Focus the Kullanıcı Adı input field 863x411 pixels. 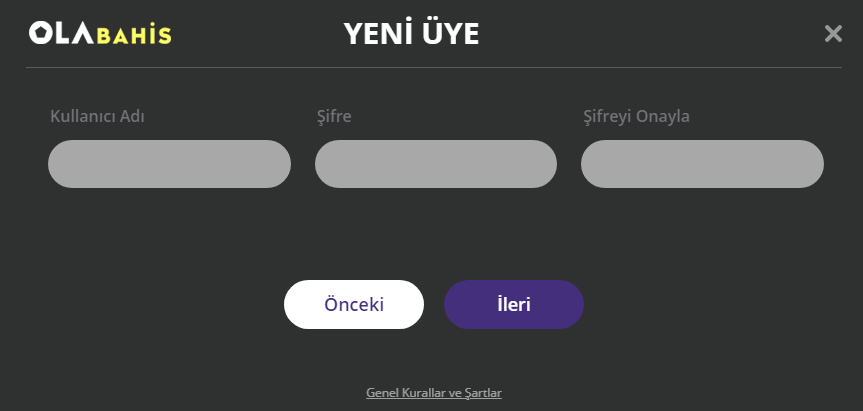tap(169, 164)
